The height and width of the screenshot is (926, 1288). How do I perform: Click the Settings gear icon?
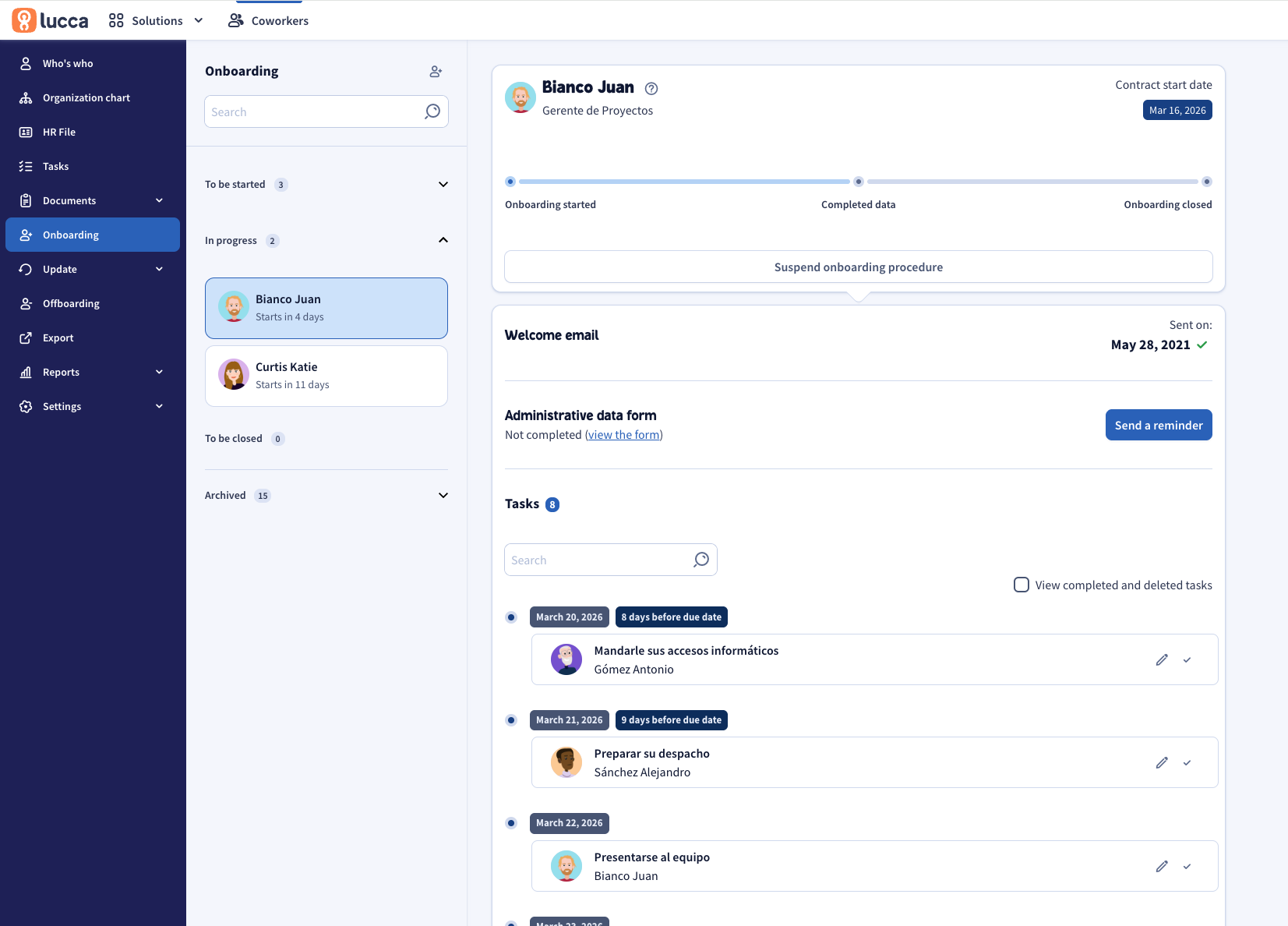pos(26,406)
